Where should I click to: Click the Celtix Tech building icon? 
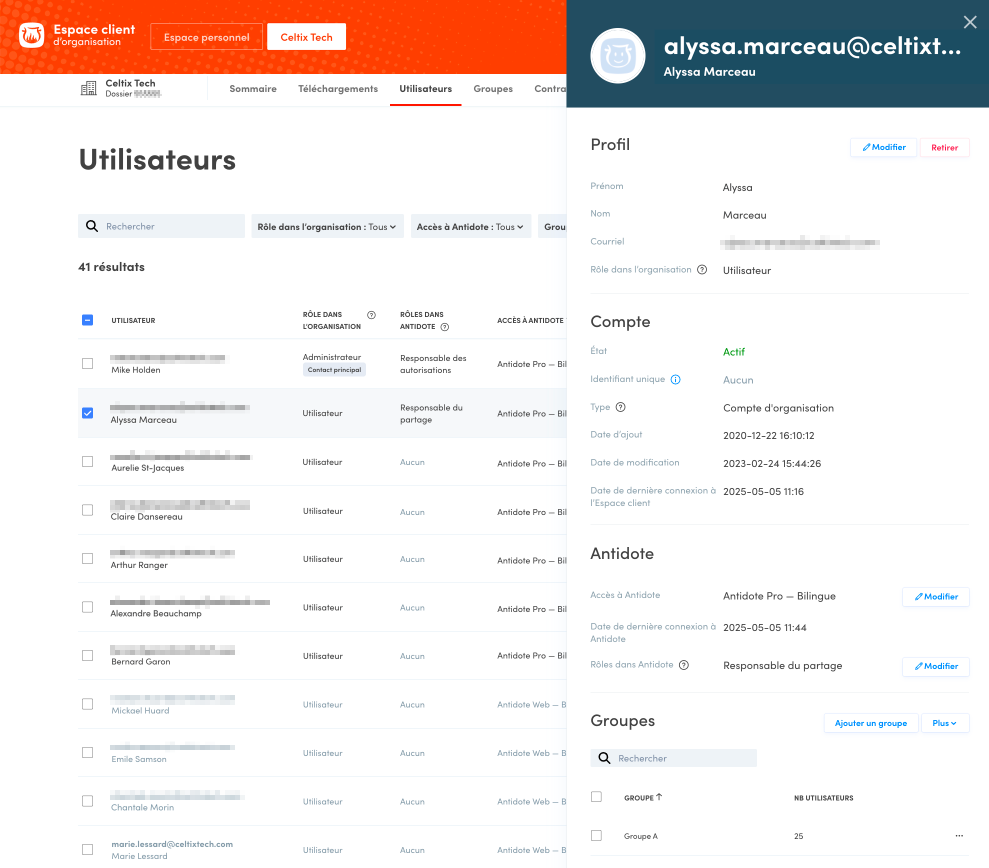pyautogui.click(x=89, y=89)
